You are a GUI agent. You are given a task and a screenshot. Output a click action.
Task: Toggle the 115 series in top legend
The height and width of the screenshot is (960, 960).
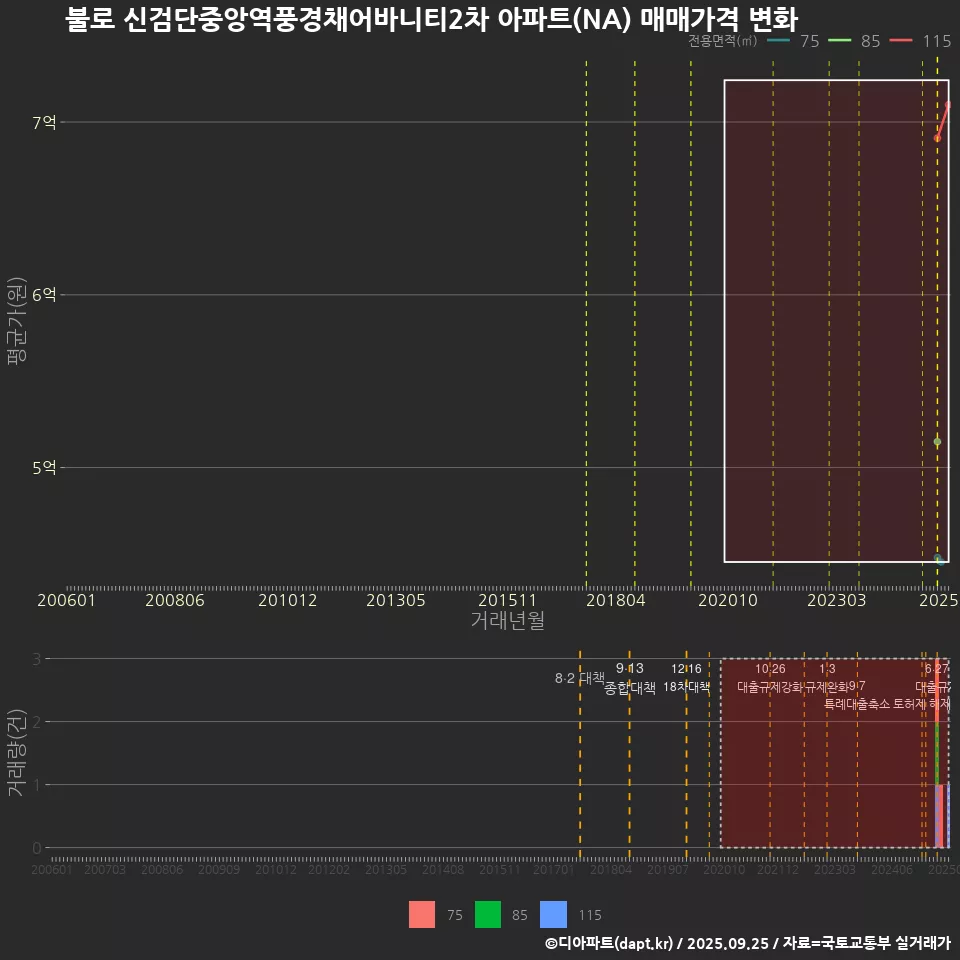pyautogui.click(x=920, y=41)
